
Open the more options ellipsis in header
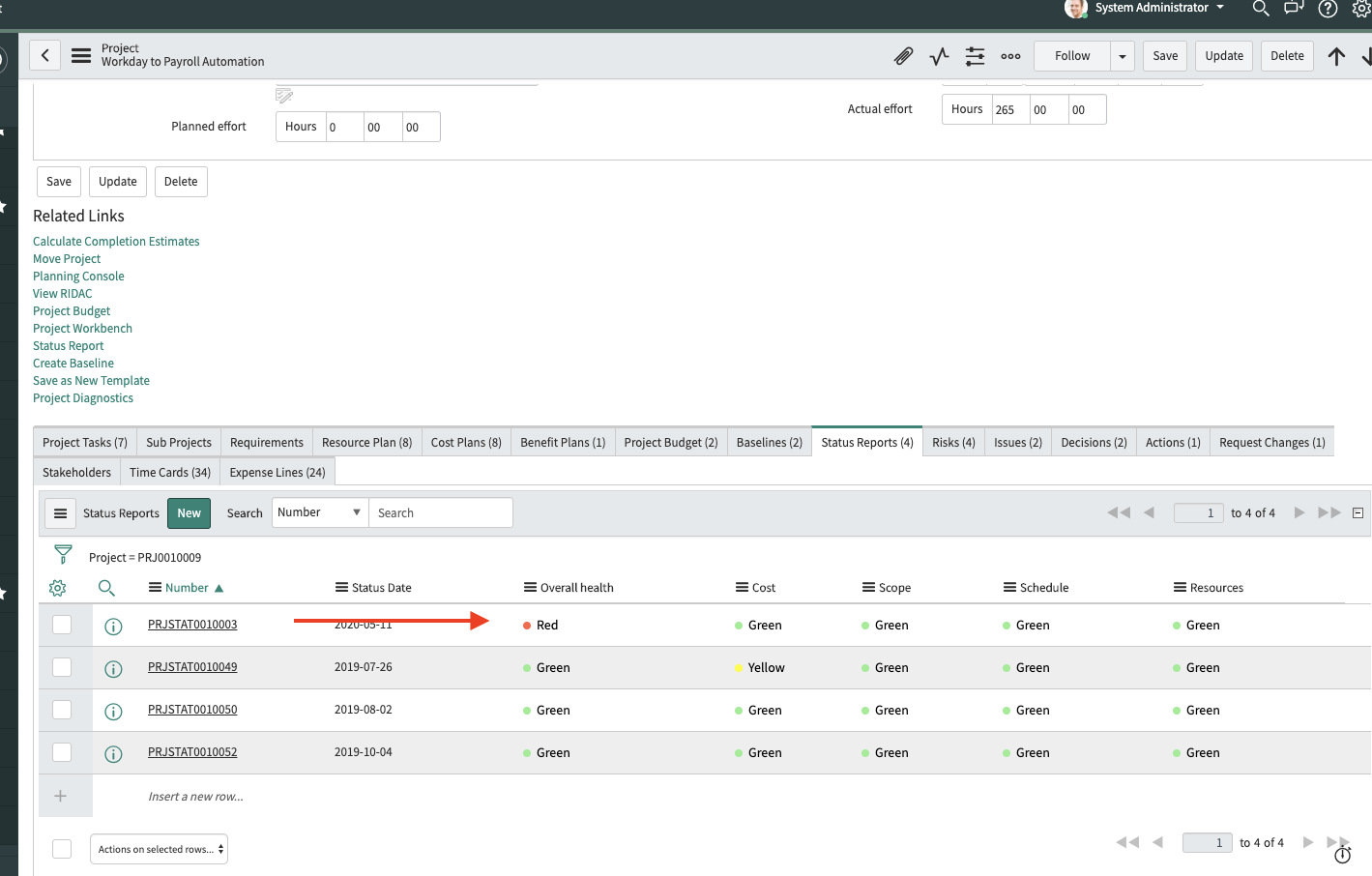[1010, 56]
